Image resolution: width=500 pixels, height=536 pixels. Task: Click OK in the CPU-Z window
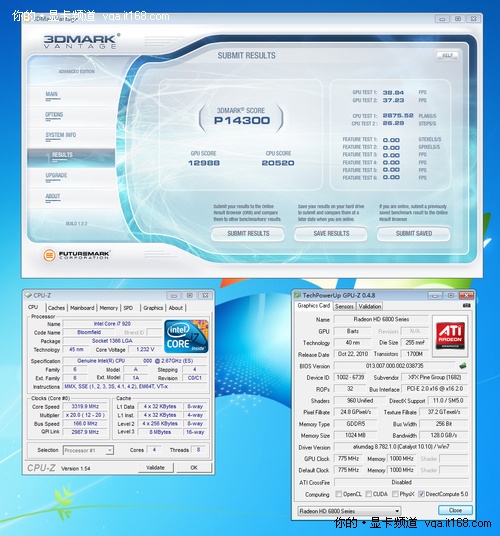194,468
